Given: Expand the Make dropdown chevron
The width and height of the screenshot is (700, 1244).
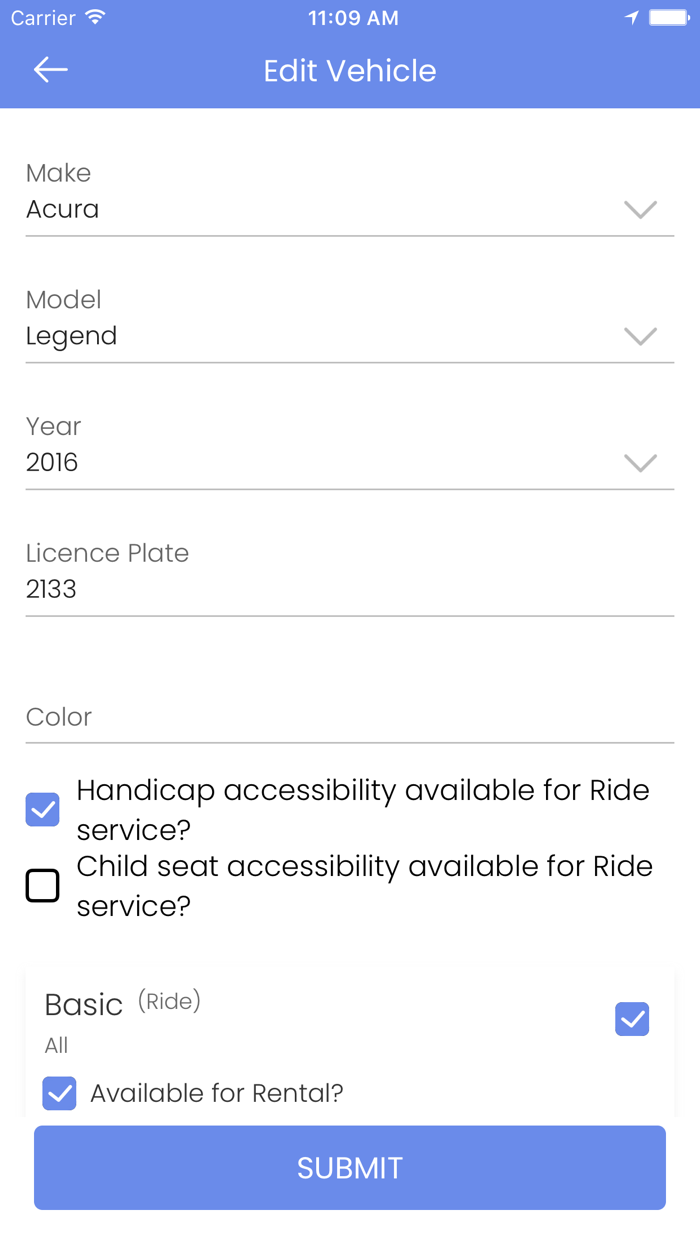Looking at the screenshot, I should coord(640,209).
